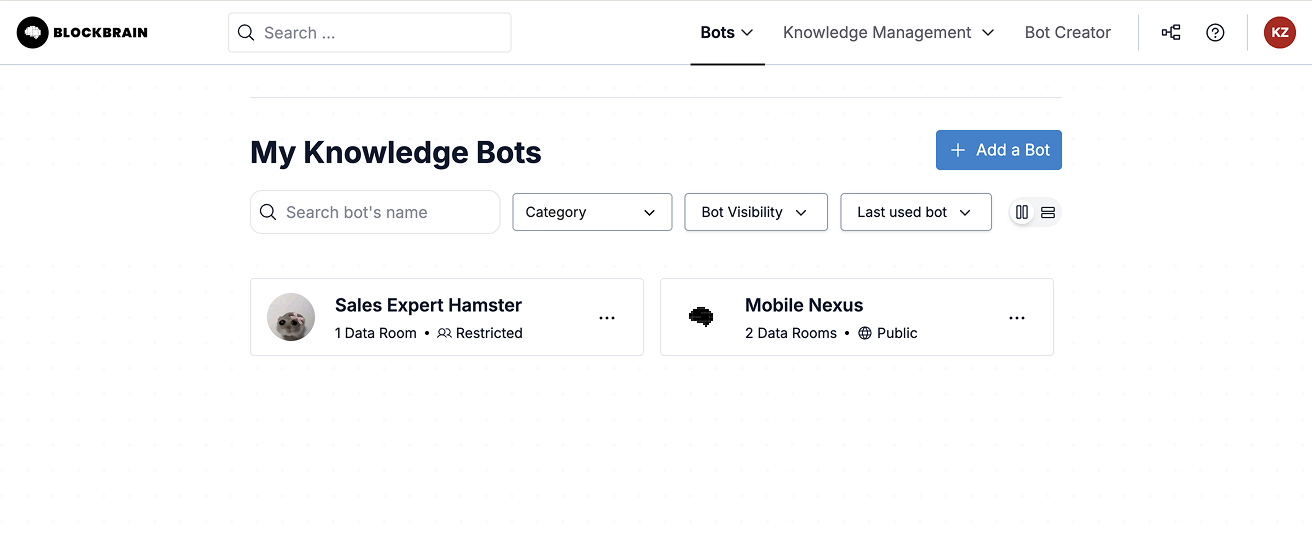Viewport: 1312px width, 545px height.
Task: Click the Sales Expert Hamster avatar
Action: pyautogui.click(x=291, y=317)
